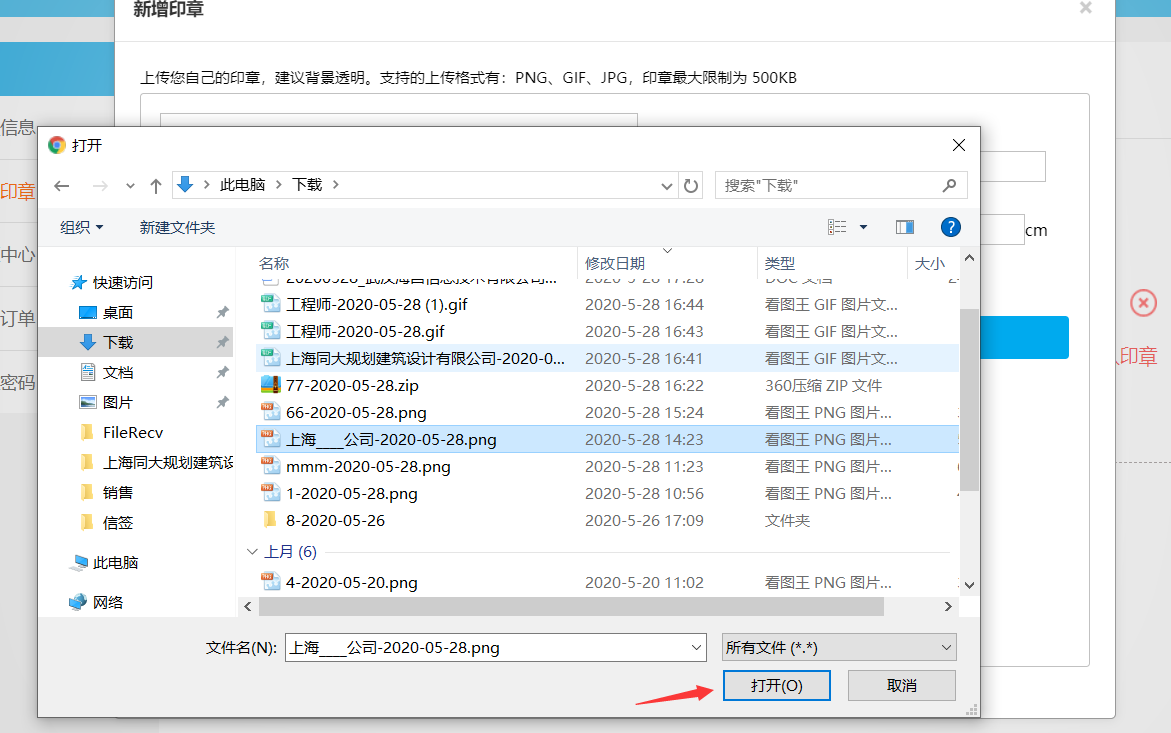Click the 打开(O) button
Image resolution: width=1171 pixels, height=733 pixels.
776,685
